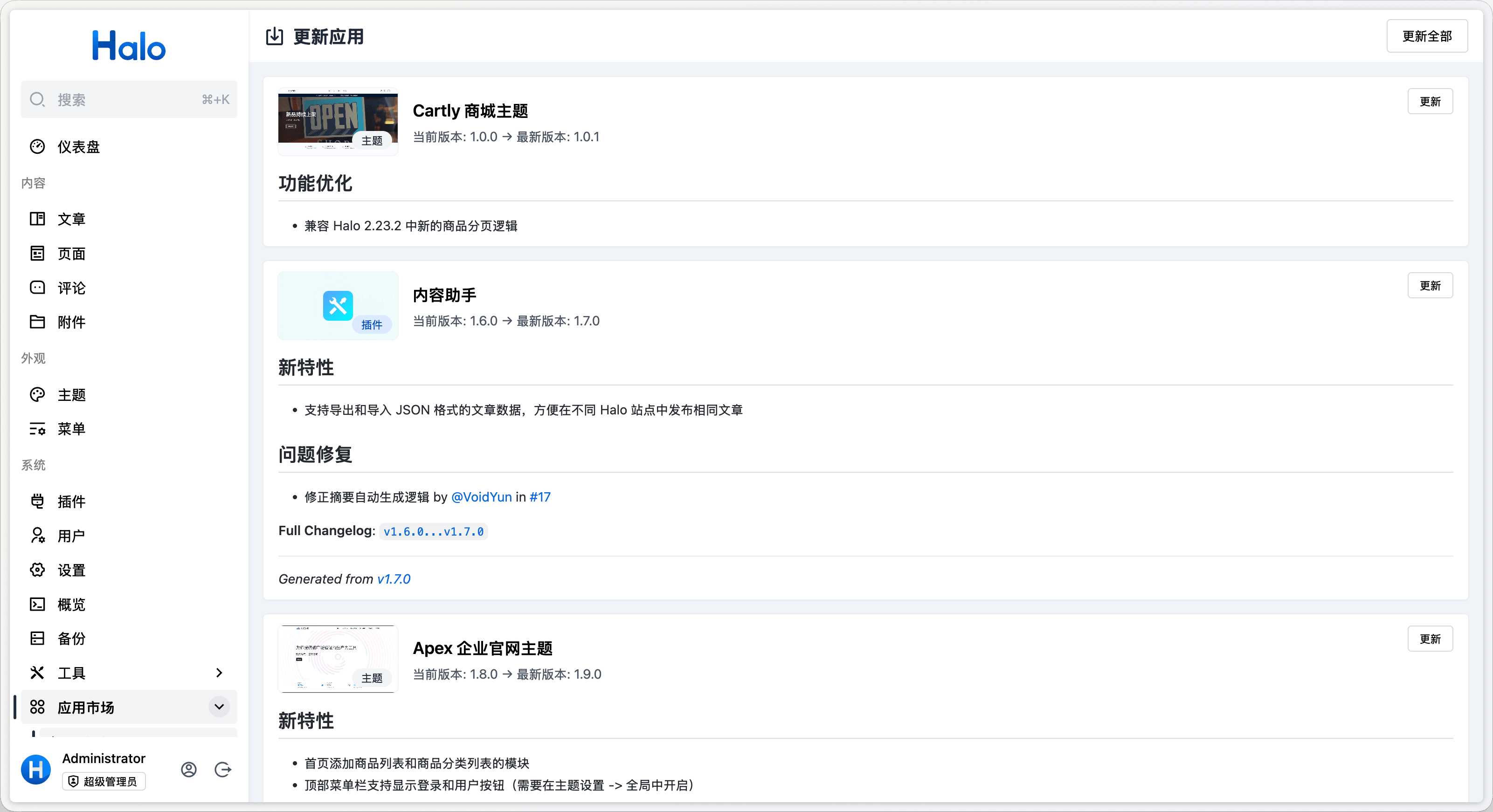Click the Attachments folder icon
The width and height of the screenshot is (1493, 812).
tap(37, 322)
